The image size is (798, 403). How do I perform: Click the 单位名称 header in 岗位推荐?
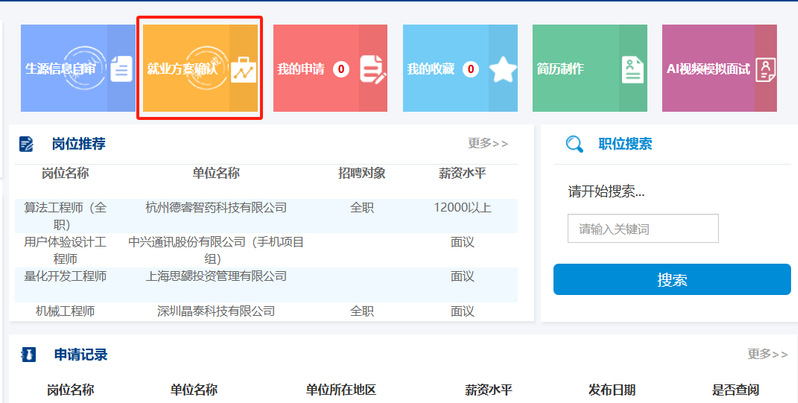pos(216,174)
